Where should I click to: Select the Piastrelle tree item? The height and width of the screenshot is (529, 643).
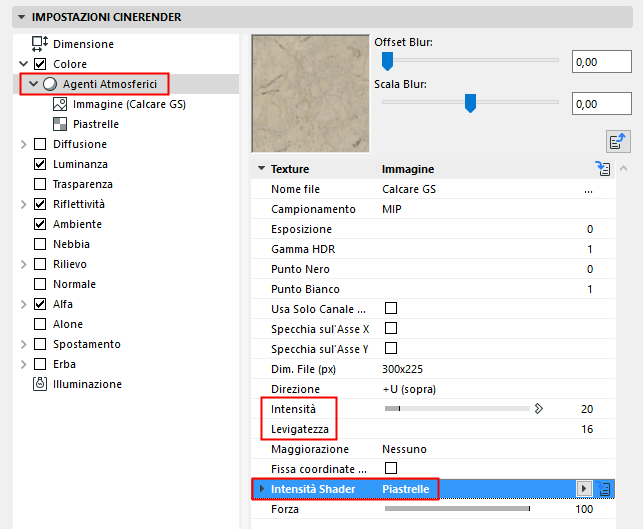pyautogui.click(x=96, y=124)
